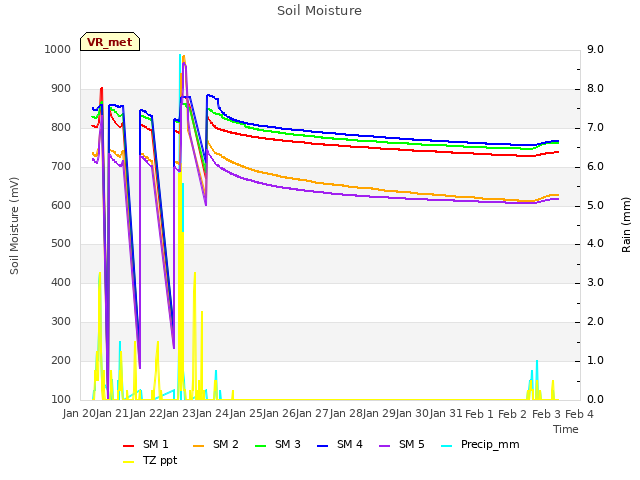Screen dimensions: 640x480
Task: Select the SM 3 legend label
Action: [288, 444]
